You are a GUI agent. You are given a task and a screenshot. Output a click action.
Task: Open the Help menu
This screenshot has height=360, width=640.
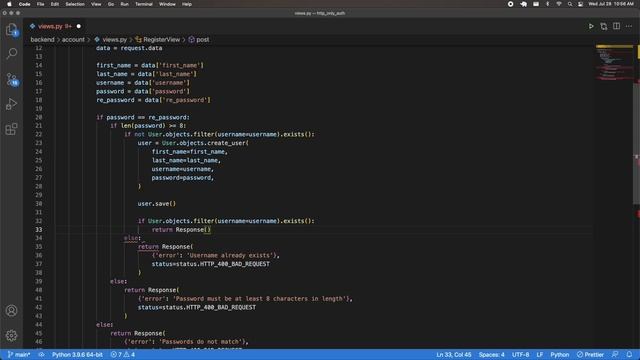point(187,4)
